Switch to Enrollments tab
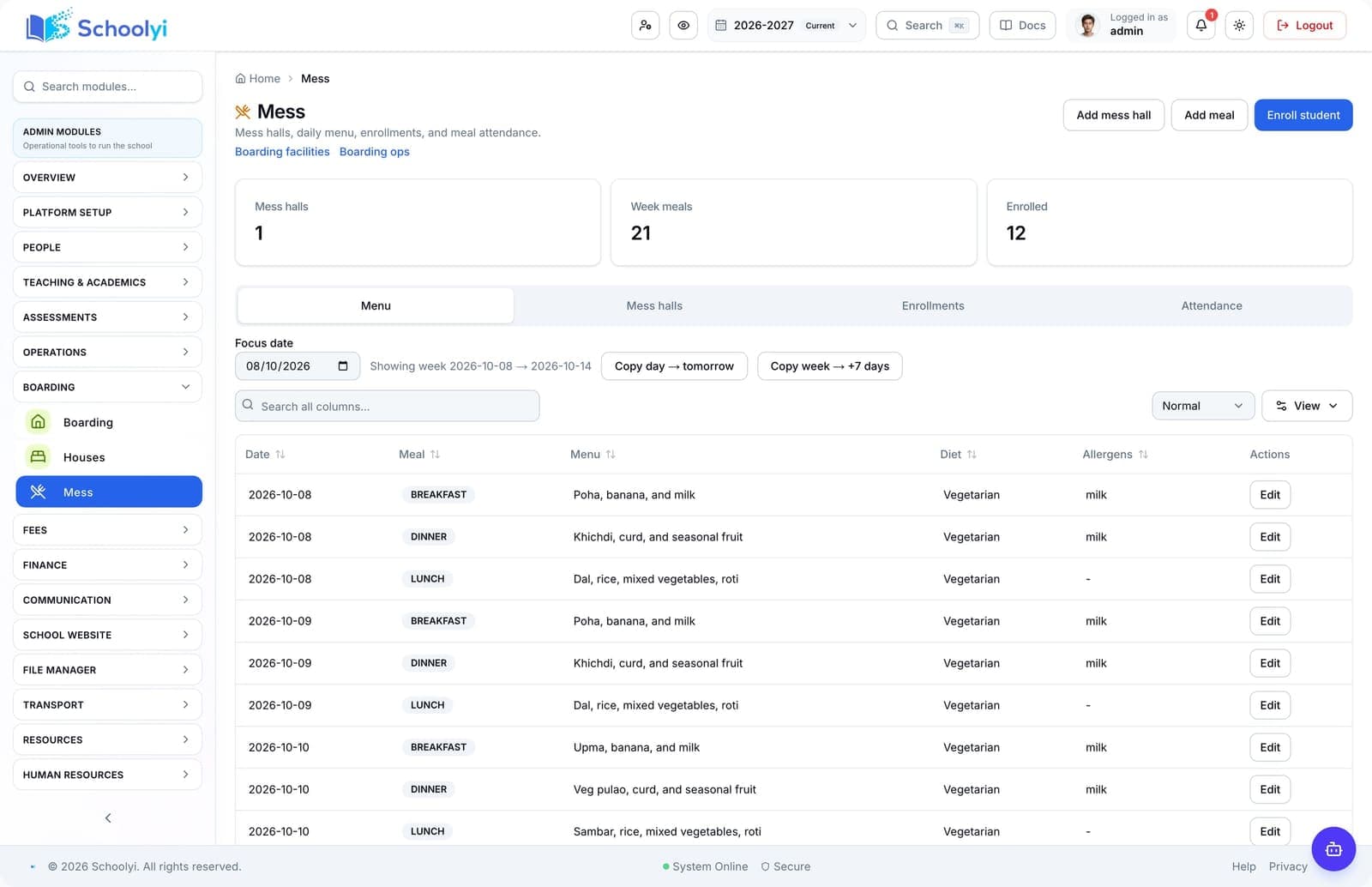The width and height of the screenshot is (1372, 887). click(x=933, y=305)
